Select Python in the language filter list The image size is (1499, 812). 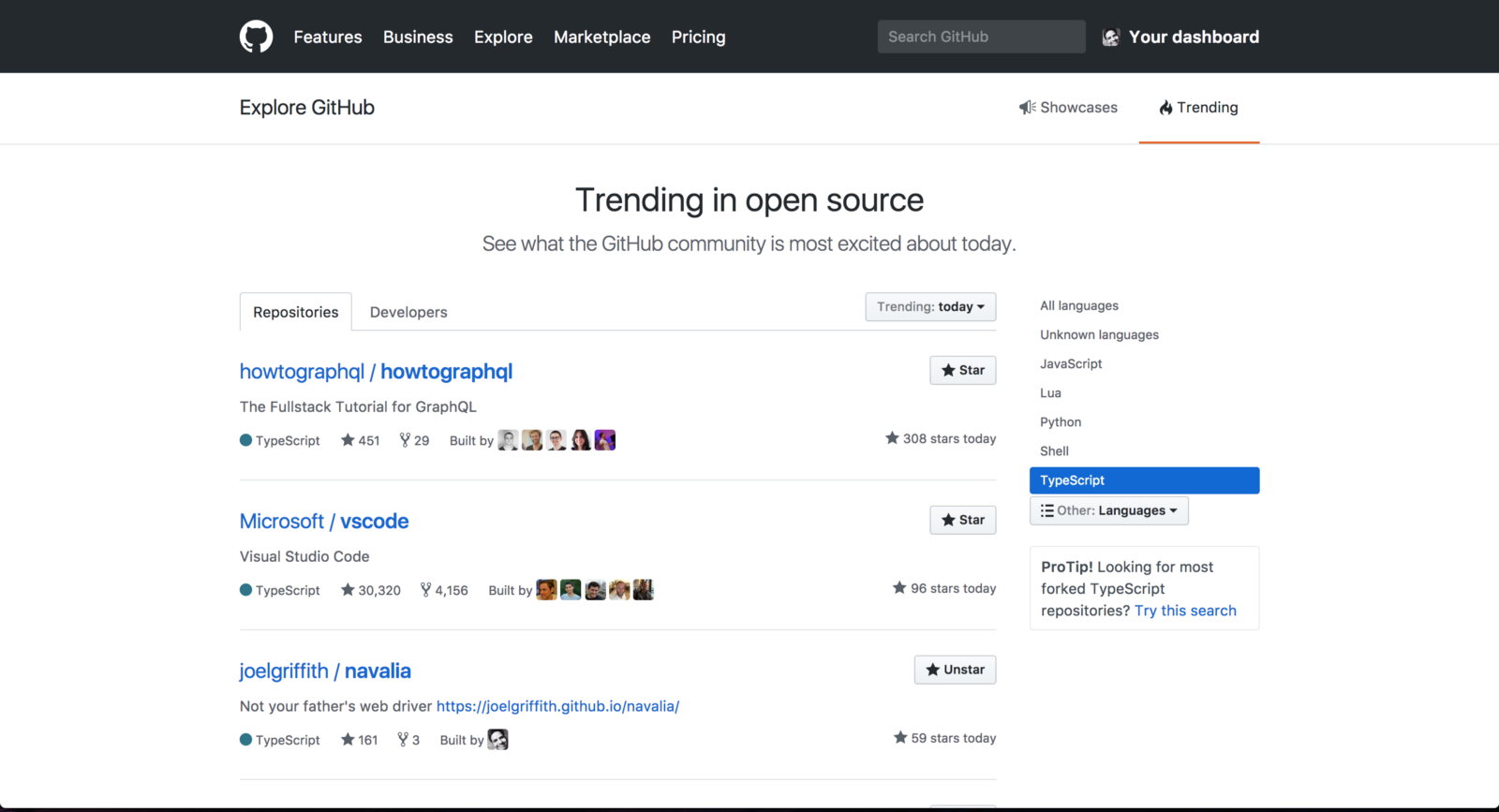(1061, 422)
